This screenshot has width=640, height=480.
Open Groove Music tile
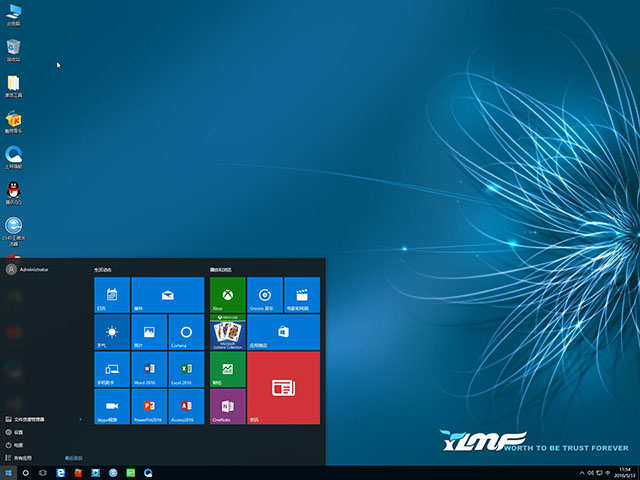tap(264, 295)
